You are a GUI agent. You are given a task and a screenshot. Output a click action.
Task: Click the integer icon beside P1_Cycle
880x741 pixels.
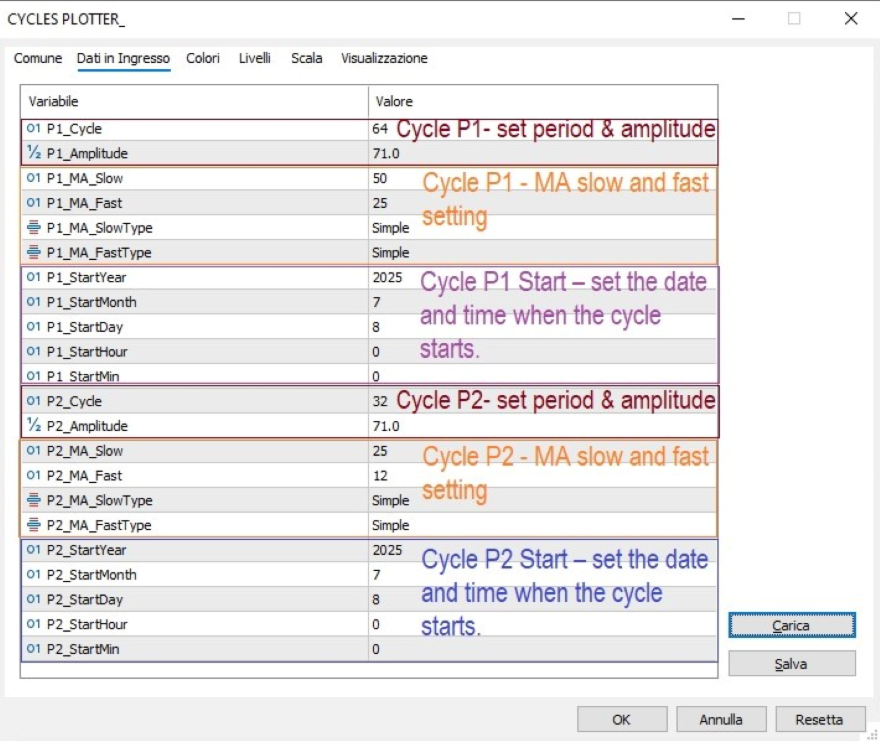34,129
